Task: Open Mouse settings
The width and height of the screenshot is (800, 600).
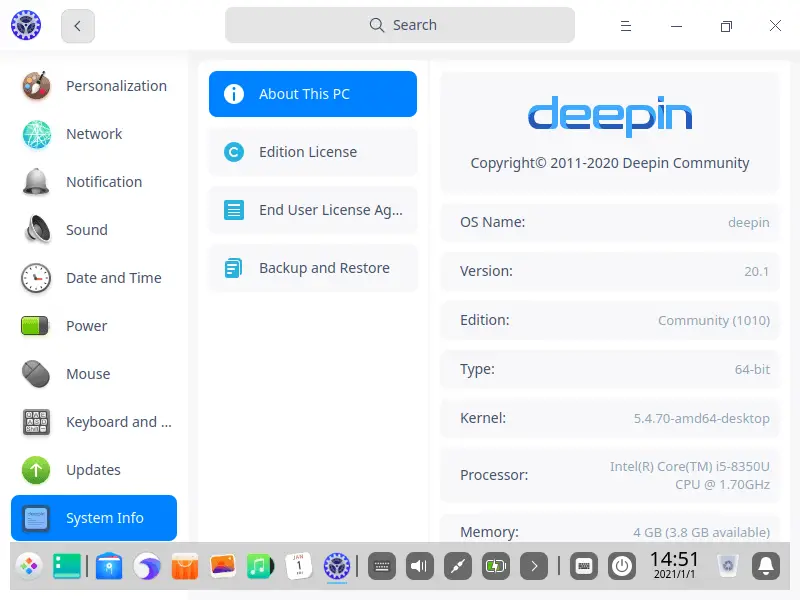Action: (x=94, y=374)
